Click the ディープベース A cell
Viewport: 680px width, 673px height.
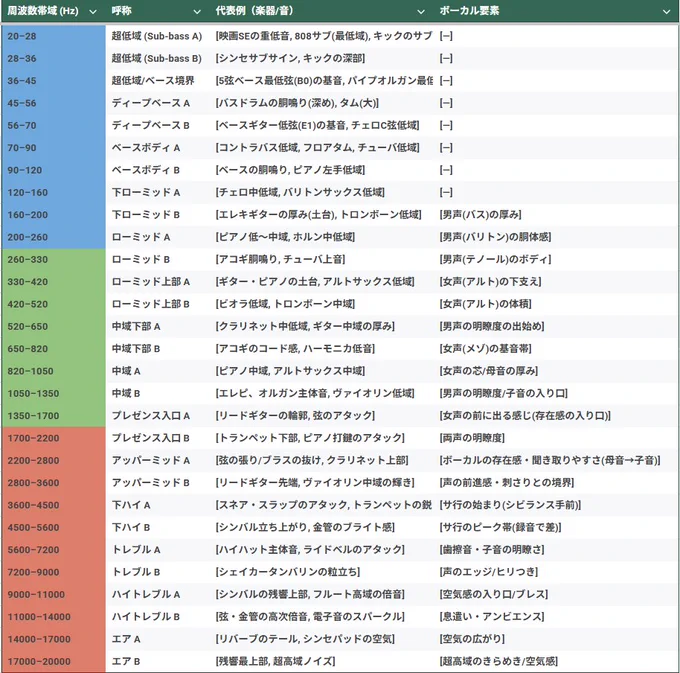(x=158, y=103)
